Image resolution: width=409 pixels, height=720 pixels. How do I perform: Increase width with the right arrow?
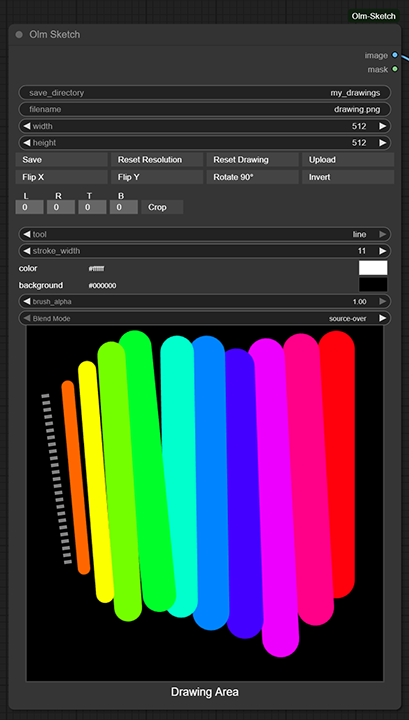(x=382, y=126)
